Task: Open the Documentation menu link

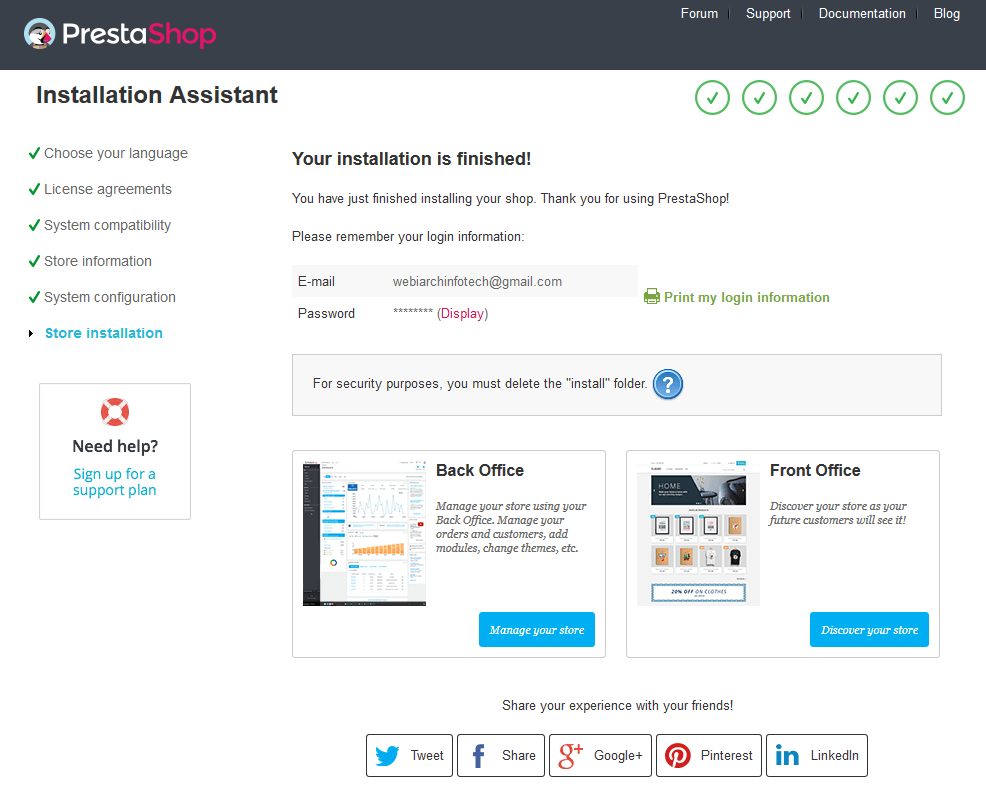Action: [x=862, y=14]
